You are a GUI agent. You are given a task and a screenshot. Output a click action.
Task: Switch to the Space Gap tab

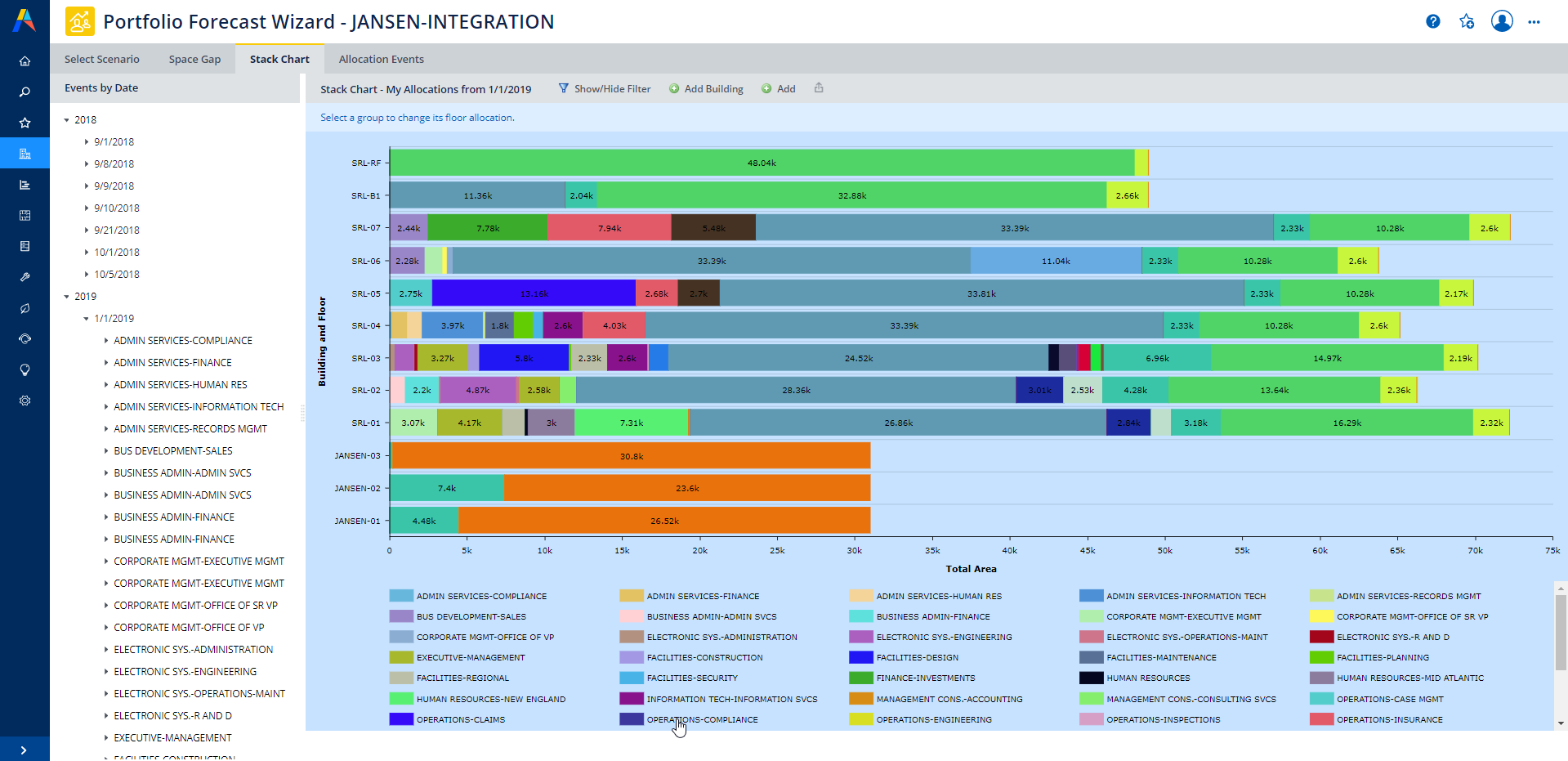click(194, 60)
